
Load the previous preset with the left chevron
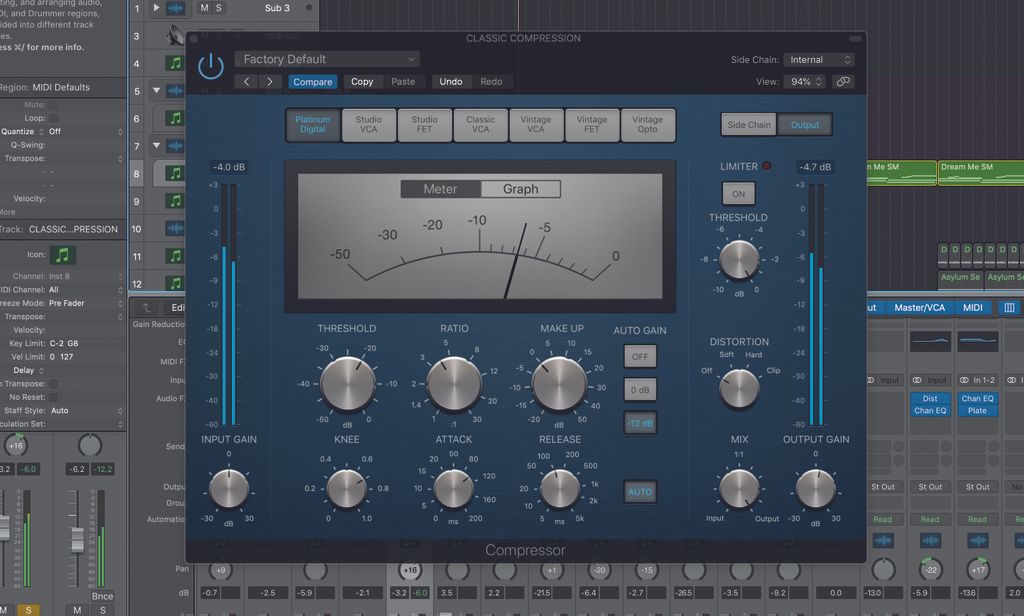pos(247,81)
